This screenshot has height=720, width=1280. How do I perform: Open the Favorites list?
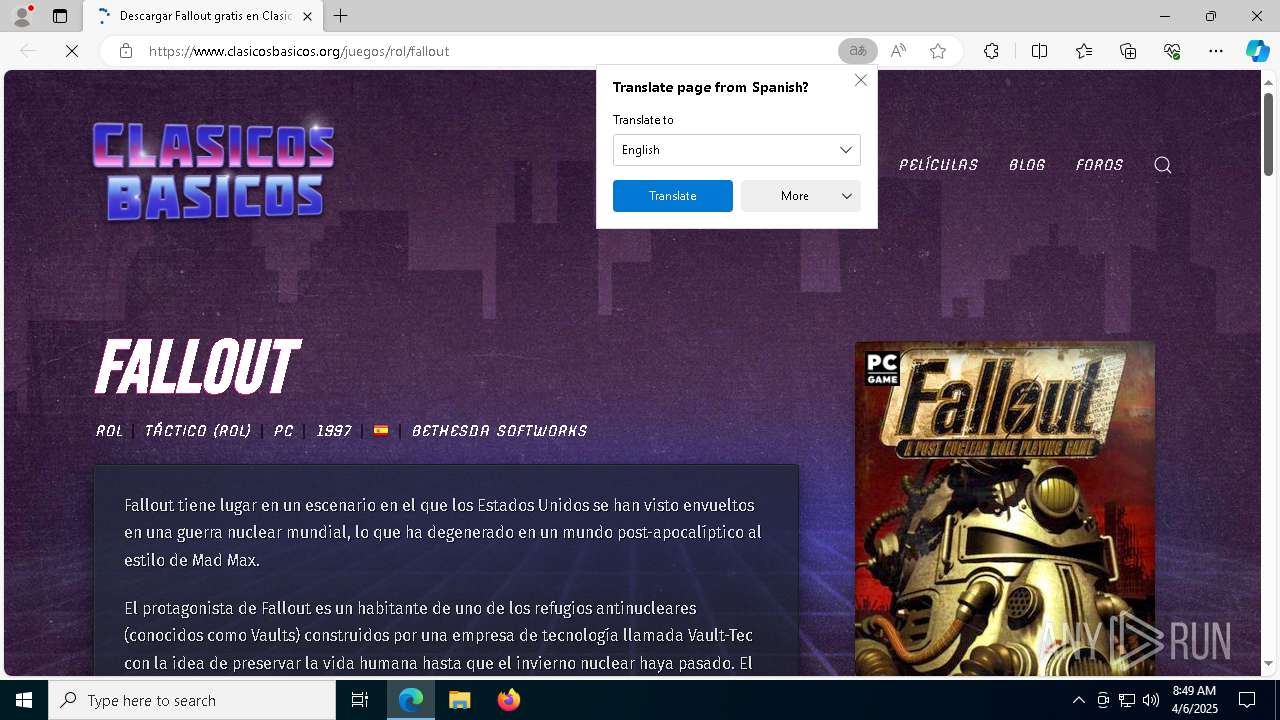pyautogui.click(x=1084, y=51)
